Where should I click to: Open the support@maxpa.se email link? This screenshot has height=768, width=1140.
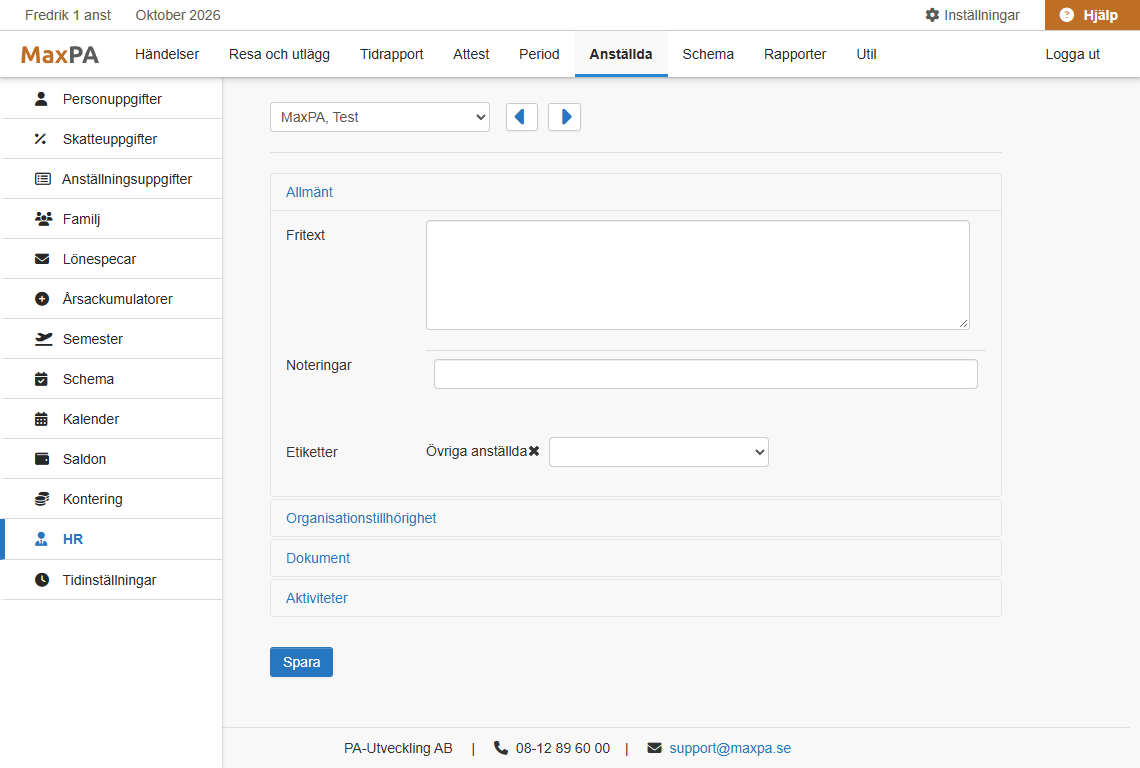pyautogui.click(x=730, y=748)
